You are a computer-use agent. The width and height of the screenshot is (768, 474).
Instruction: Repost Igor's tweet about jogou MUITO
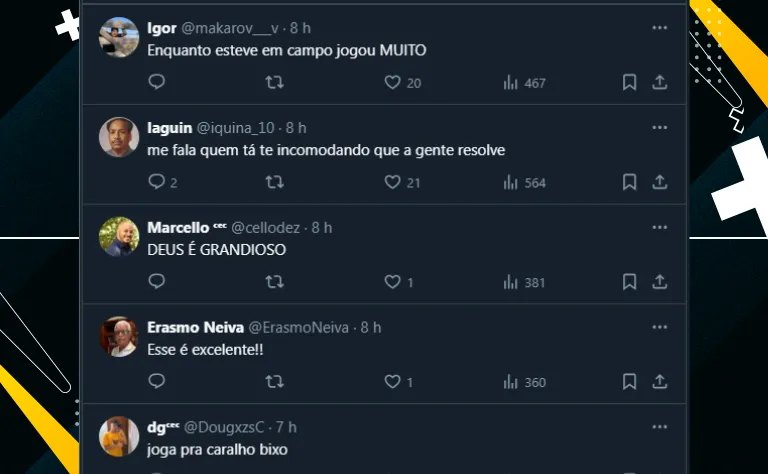click(x=274, y=82)
